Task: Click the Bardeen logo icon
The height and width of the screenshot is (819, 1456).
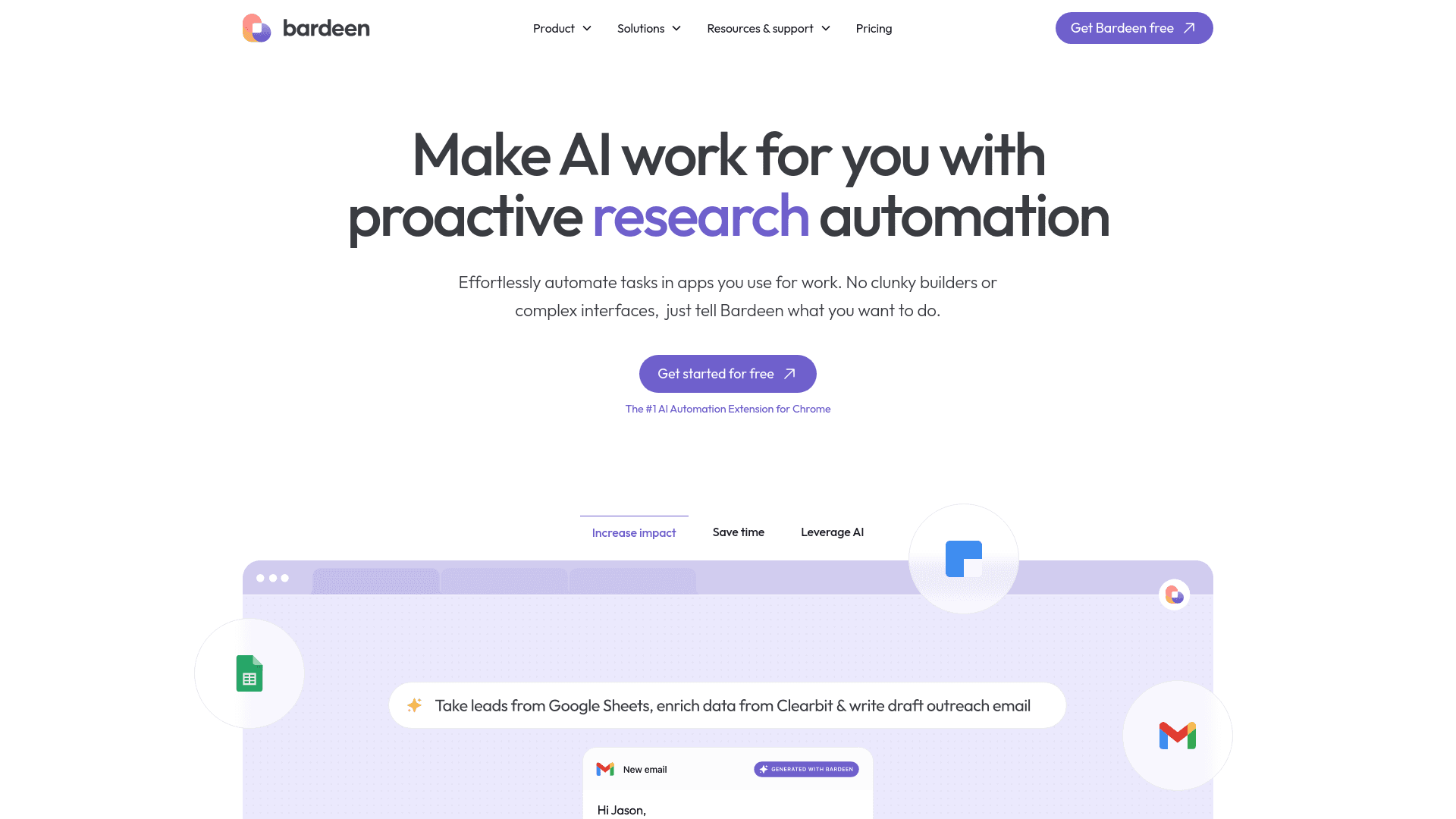Action: [x=254, y=27]
